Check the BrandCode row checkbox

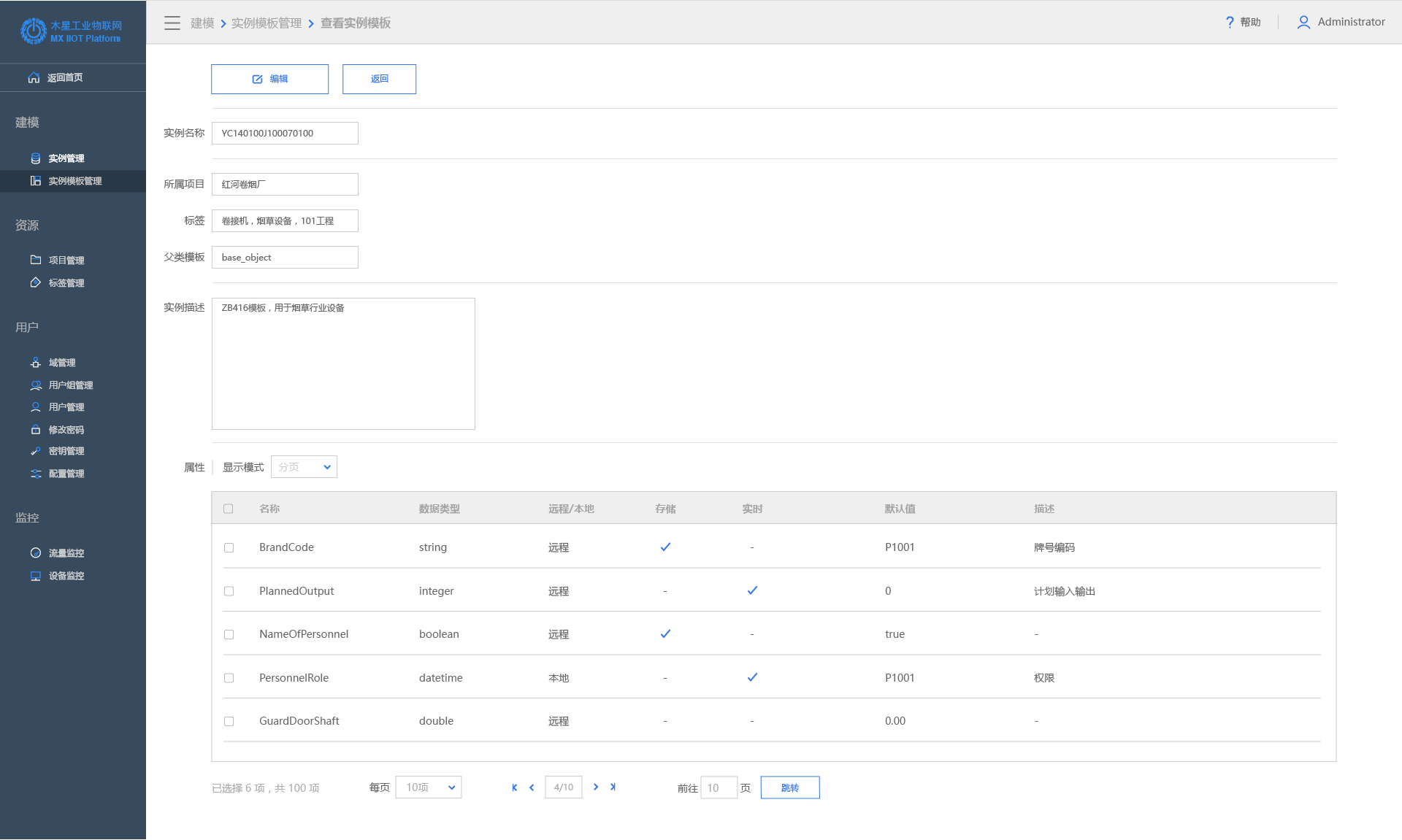229,547
